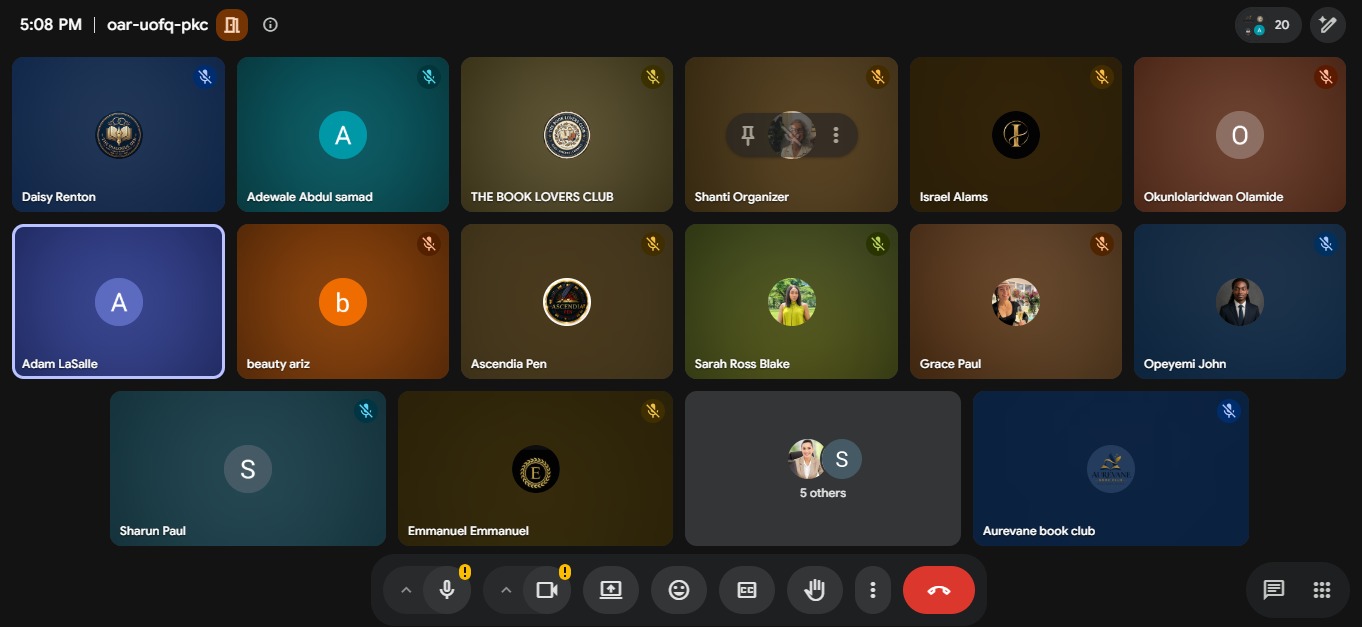Click the door icon beside meeting code

(x=232, y=25)
